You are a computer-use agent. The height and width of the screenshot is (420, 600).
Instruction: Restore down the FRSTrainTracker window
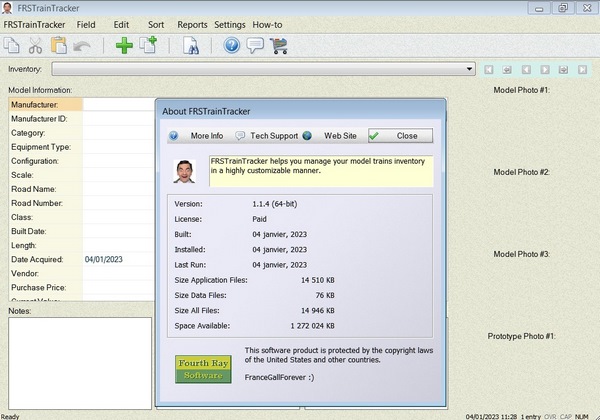563,8
